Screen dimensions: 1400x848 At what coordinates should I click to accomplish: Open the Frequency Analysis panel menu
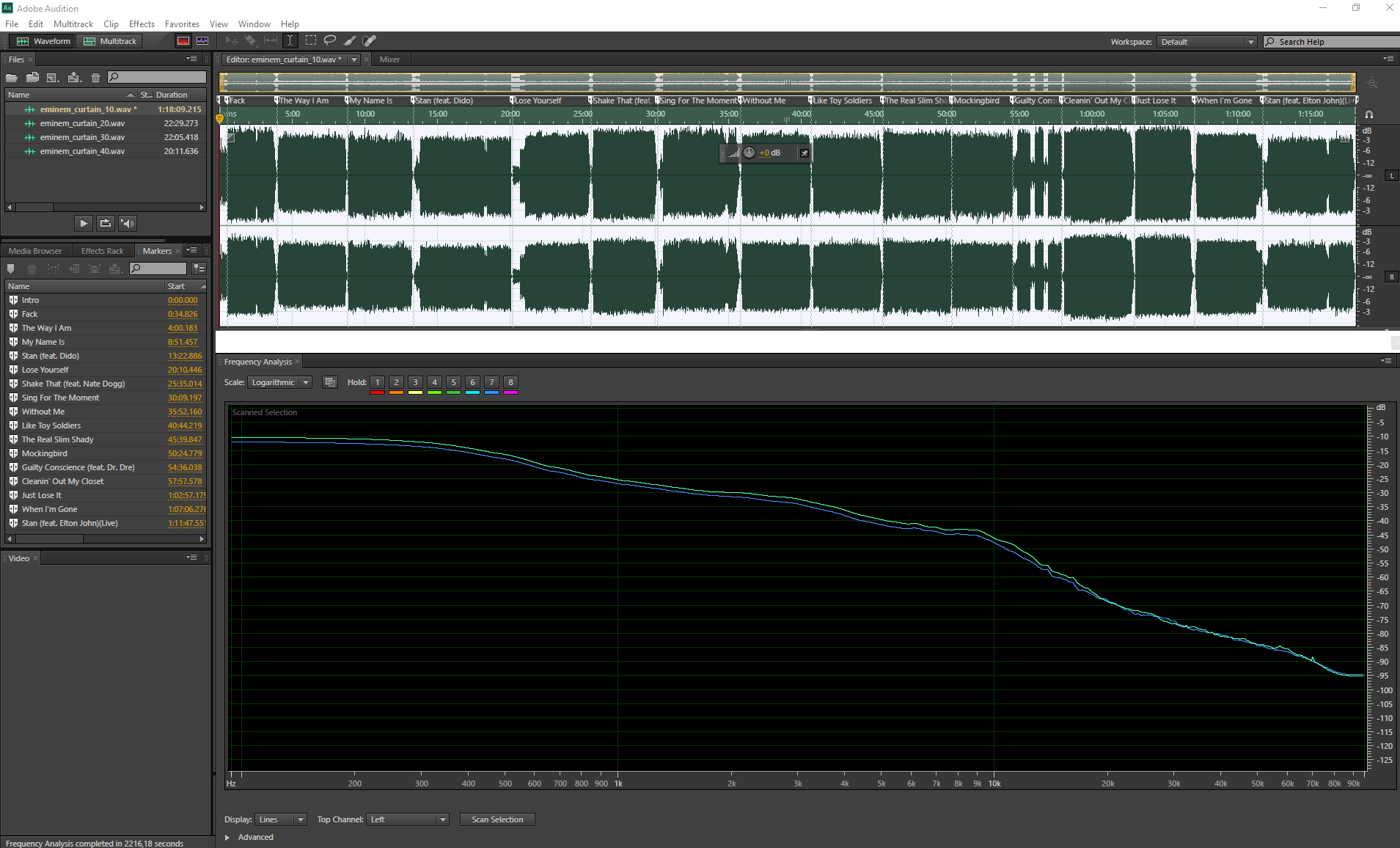[x=1387, y=361]
